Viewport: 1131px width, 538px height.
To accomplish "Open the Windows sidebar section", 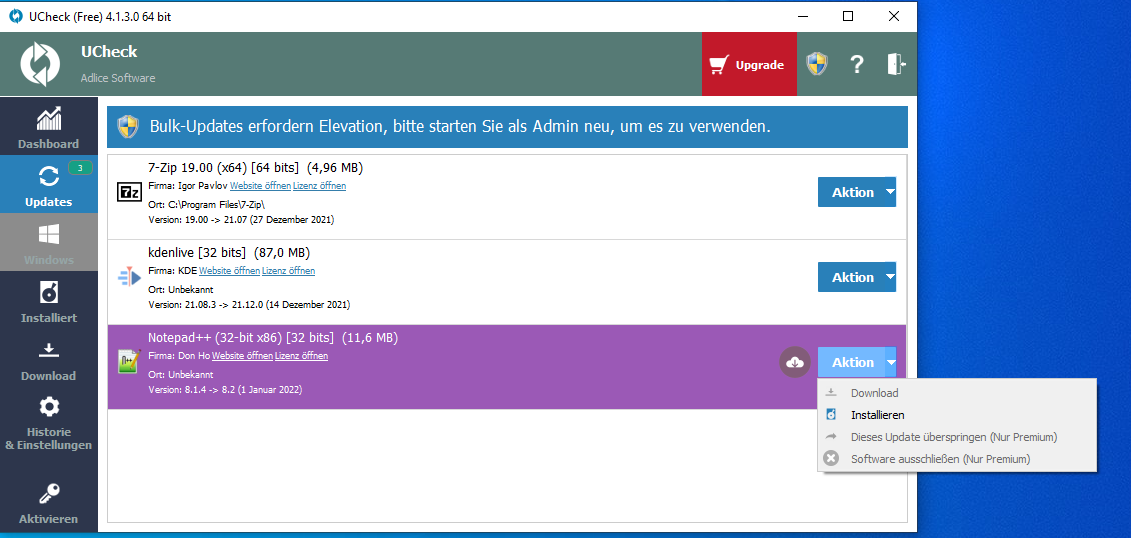I will point(48,242).
